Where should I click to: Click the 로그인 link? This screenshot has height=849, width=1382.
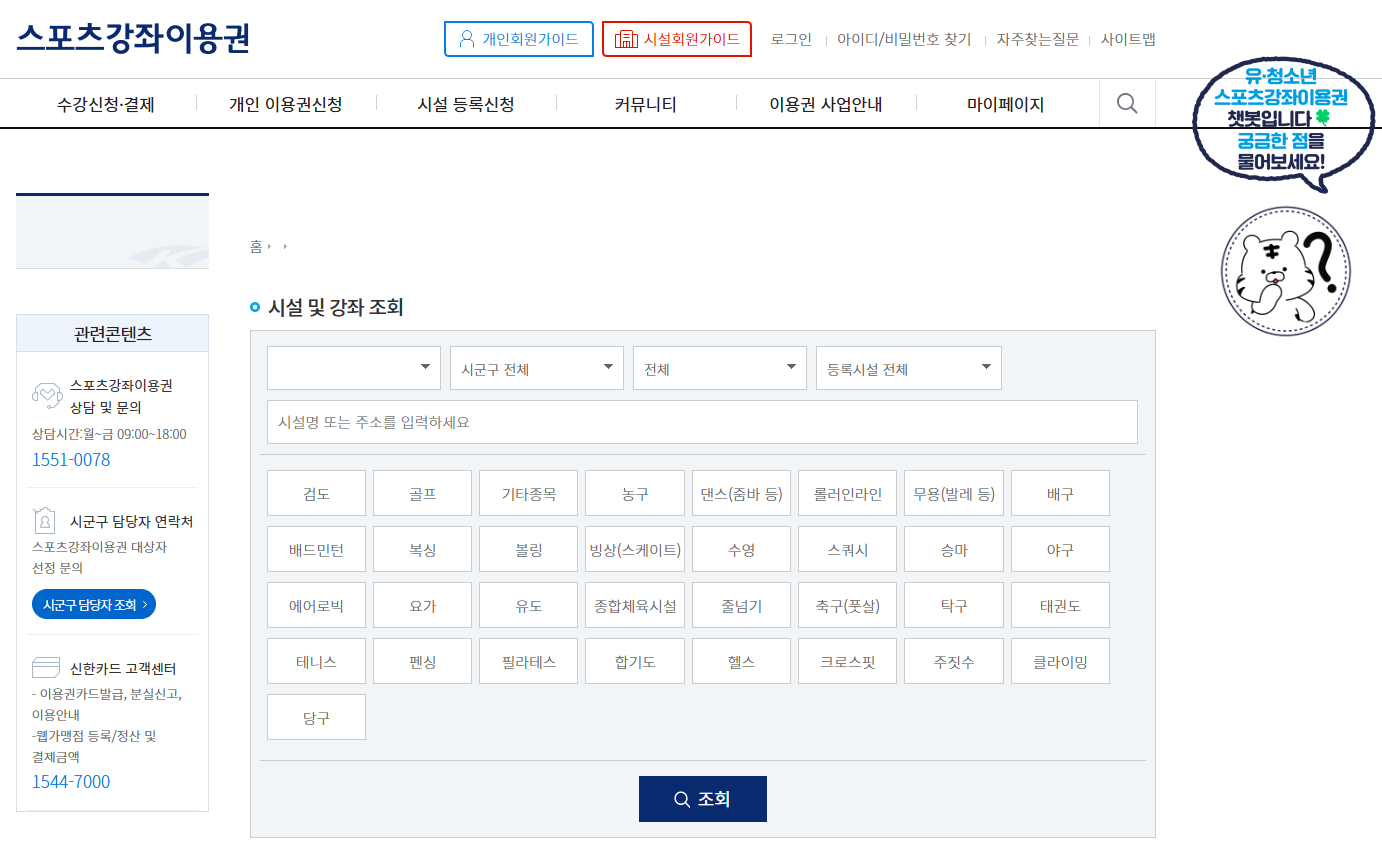point(790,39)
